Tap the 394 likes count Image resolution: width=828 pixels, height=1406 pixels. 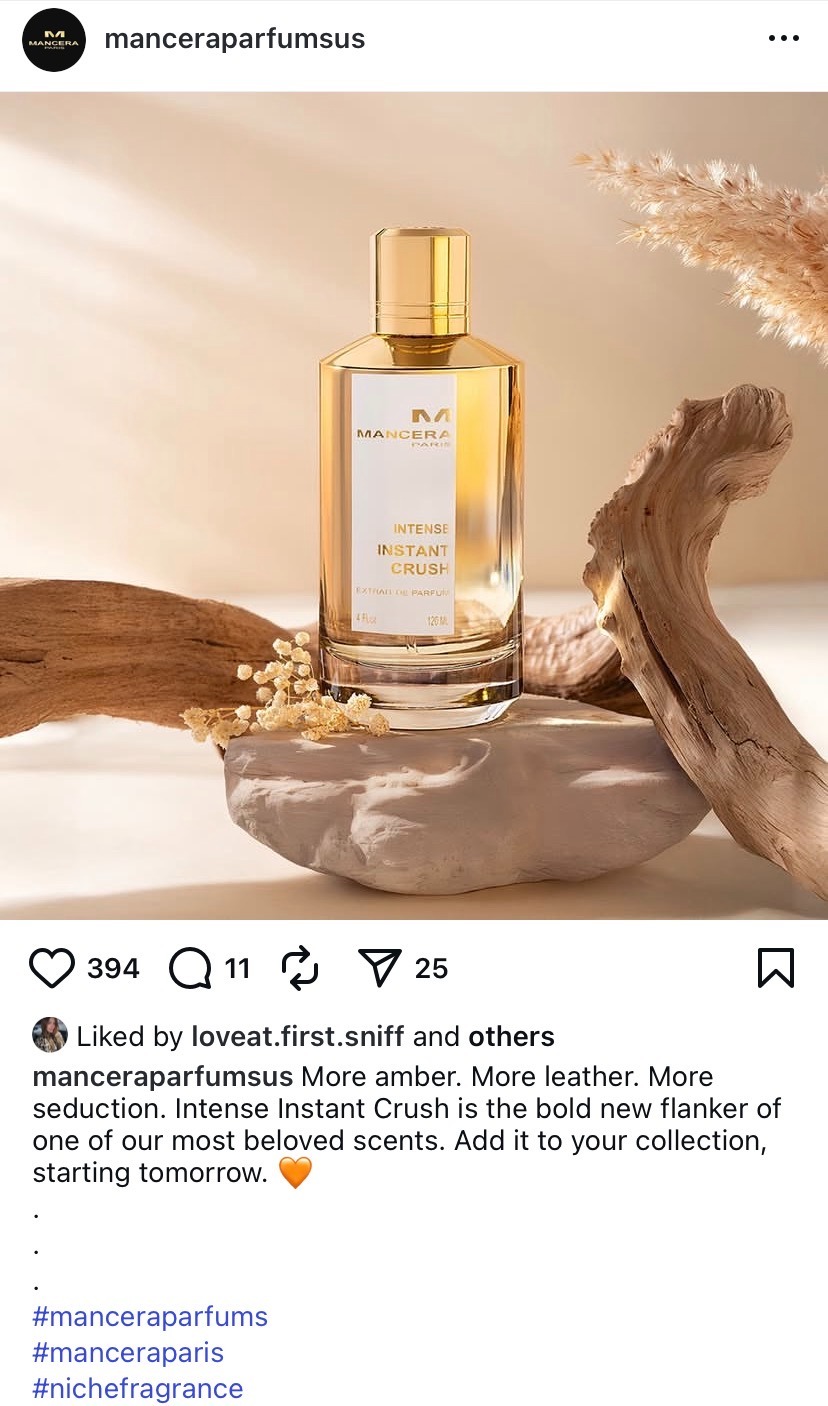pyautogui.click(x=113, y=969)
